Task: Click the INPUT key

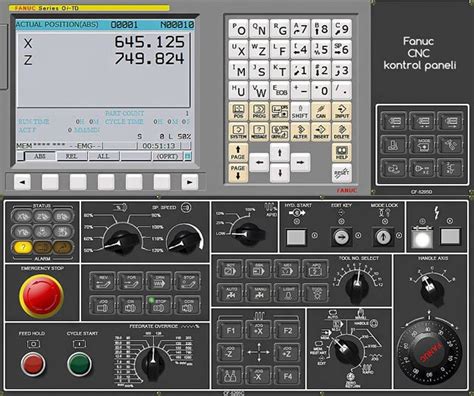Action: [x=342, y=112]
